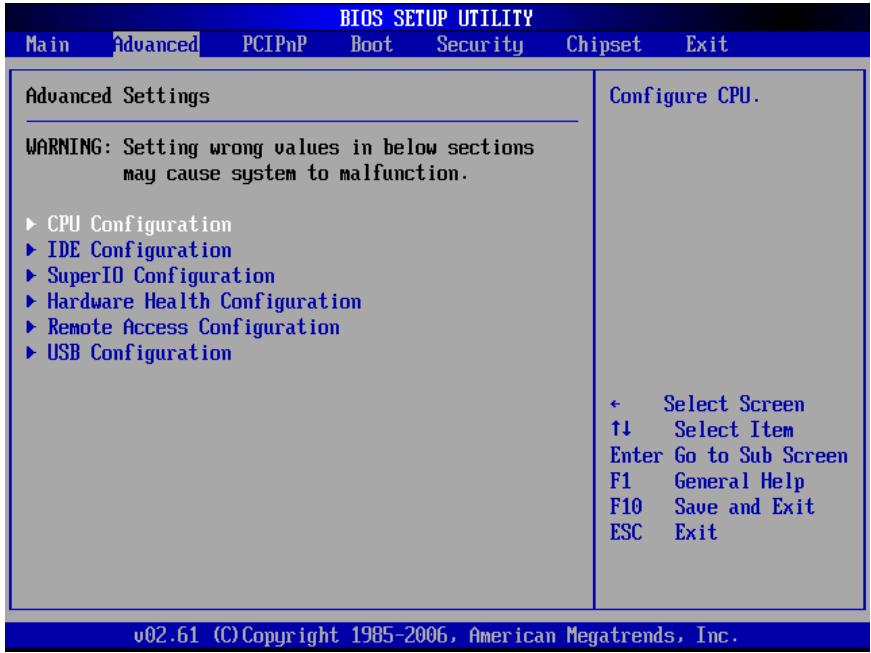Click the triangle beside Hardware Health Configuration
This screenshot has height=653, width=871.
tap(32, 302)
